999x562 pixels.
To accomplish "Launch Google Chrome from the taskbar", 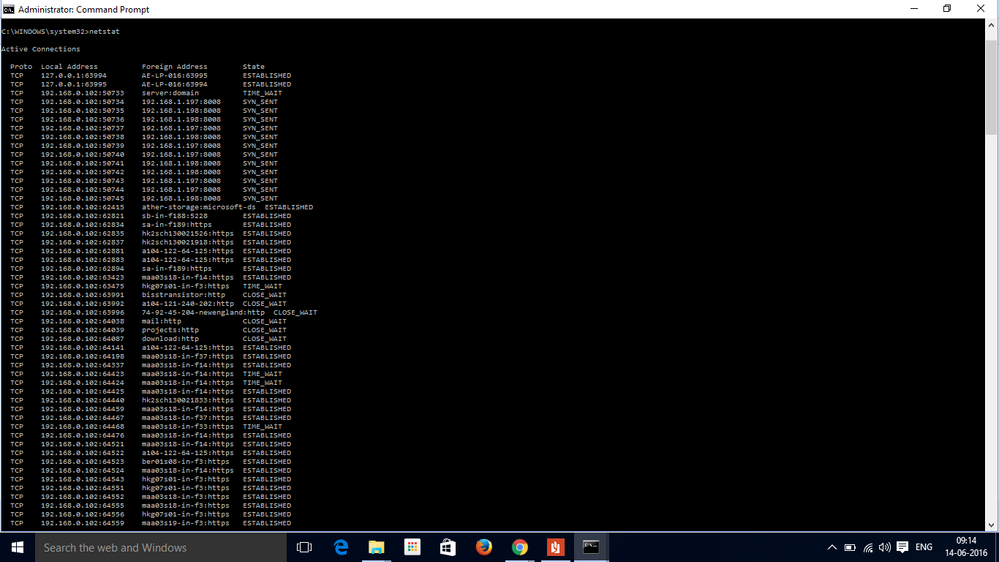I will point(519,547).
